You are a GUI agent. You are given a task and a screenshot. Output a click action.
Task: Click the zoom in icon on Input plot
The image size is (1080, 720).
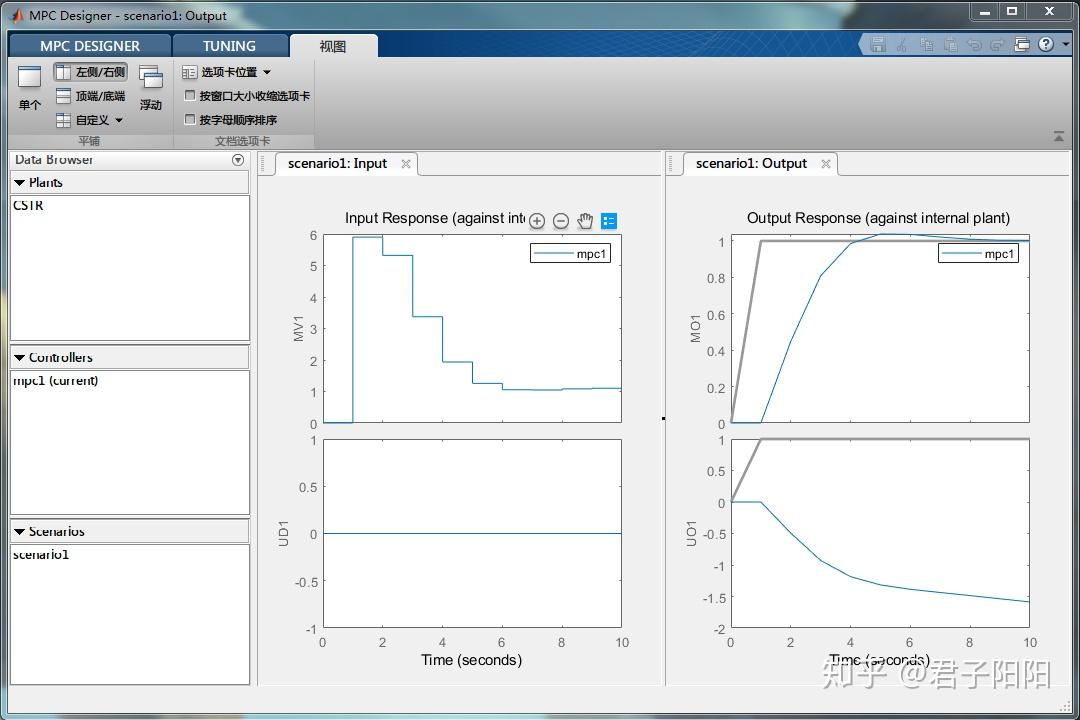tap(537, 220)
